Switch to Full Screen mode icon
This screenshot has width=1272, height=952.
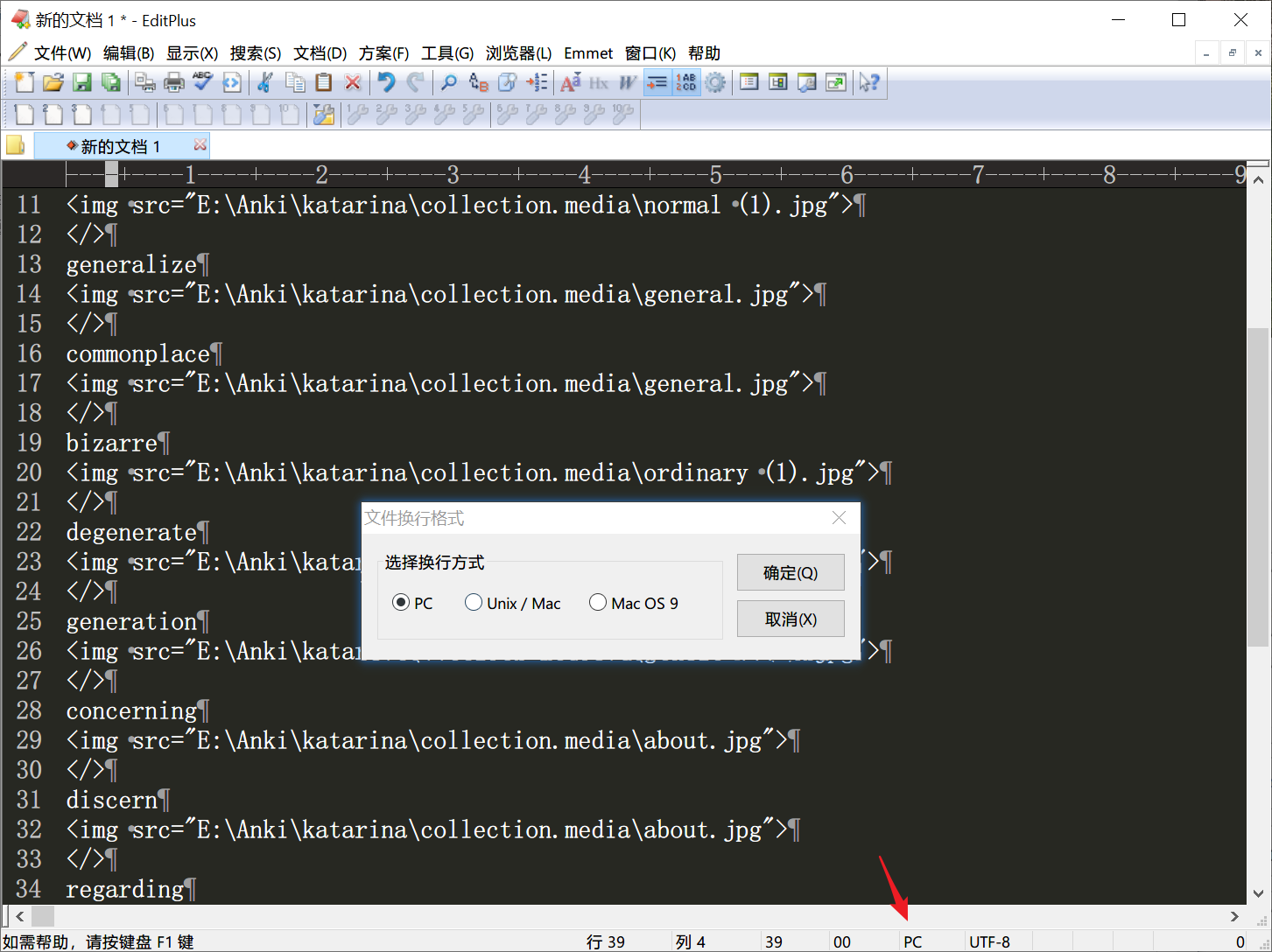click(x=836, y=82)
